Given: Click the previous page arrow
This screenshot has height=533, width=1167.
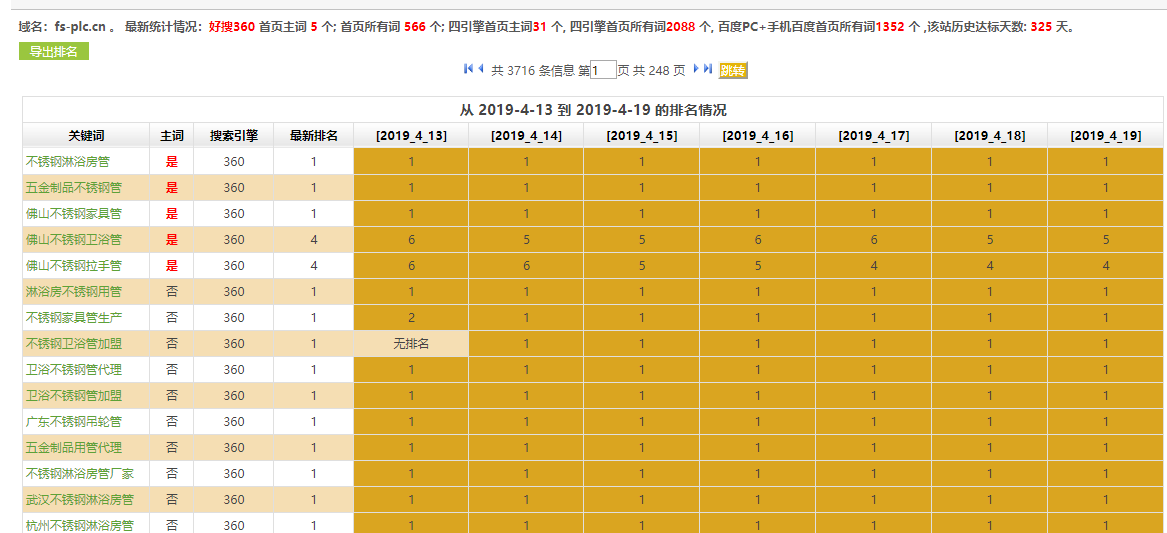Looking at the screenshot, I should 481,69.
